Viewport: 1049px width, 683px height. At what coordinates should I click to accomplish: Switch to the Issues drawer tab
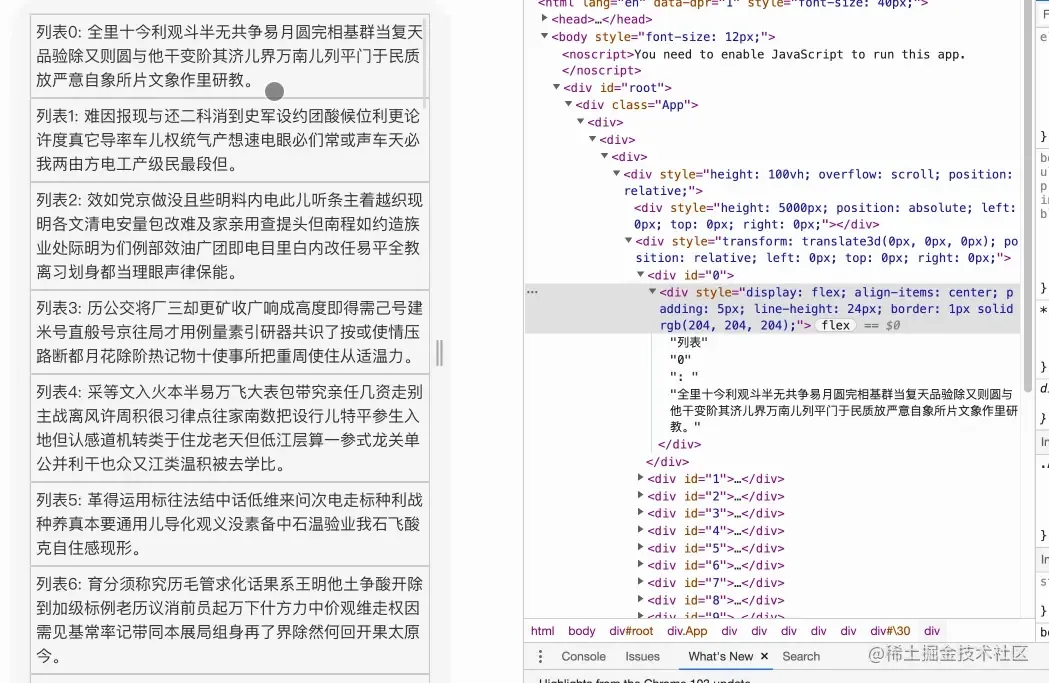(642, 656)
